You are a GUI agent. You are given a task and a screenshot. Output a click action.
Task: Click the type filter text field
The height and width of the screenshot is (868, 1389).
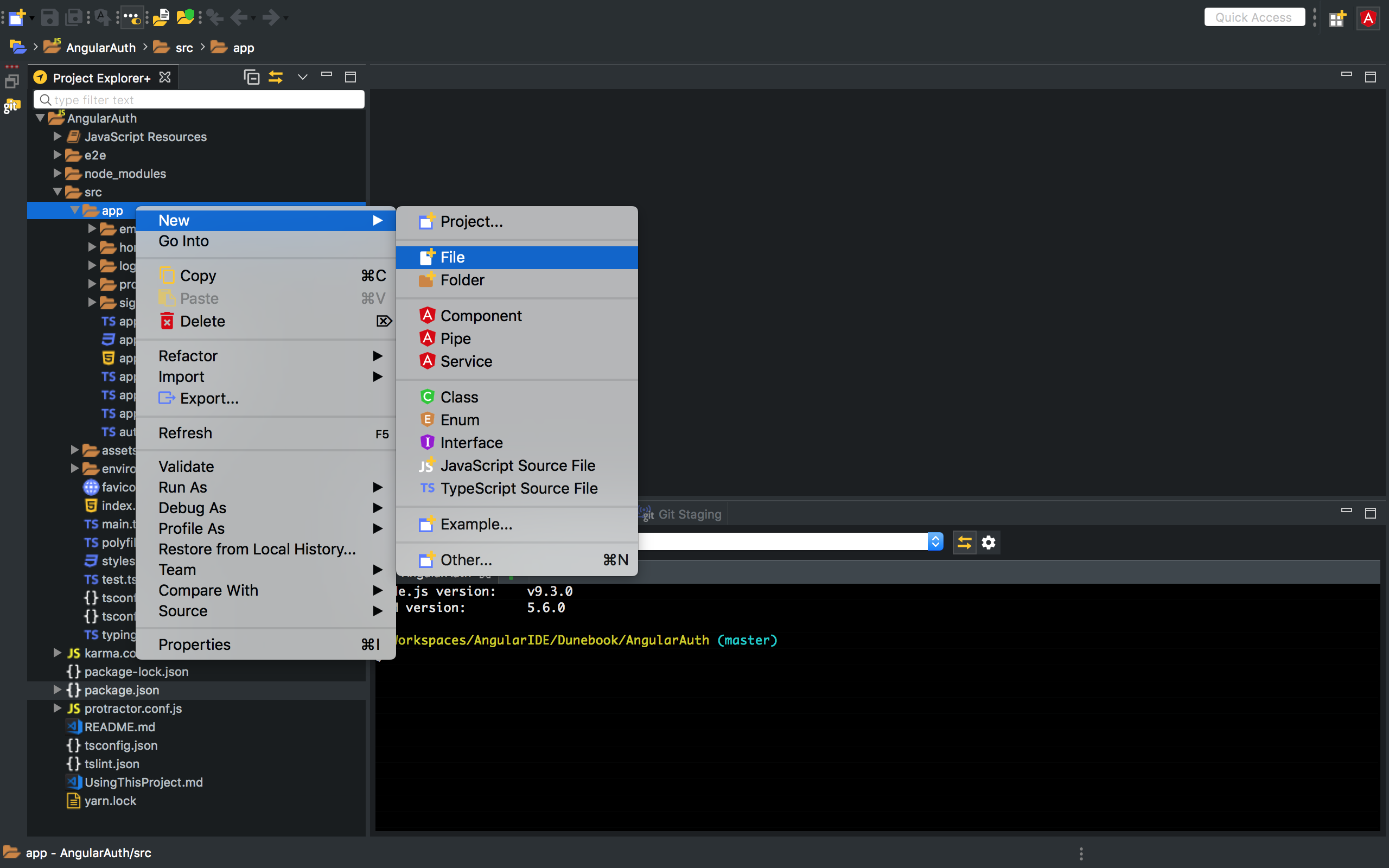(x=199, y=99)
